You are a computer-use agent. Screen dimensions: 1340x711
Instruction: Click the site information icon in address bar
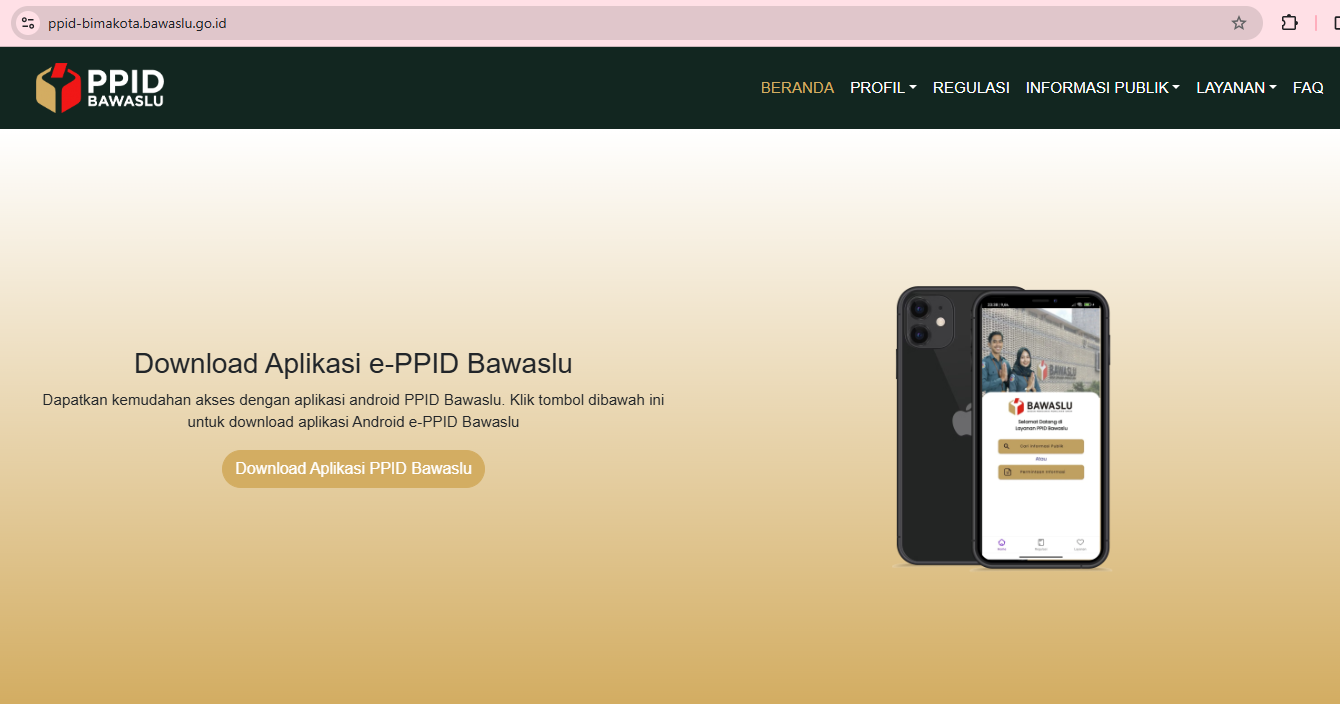tap(27, 22)
